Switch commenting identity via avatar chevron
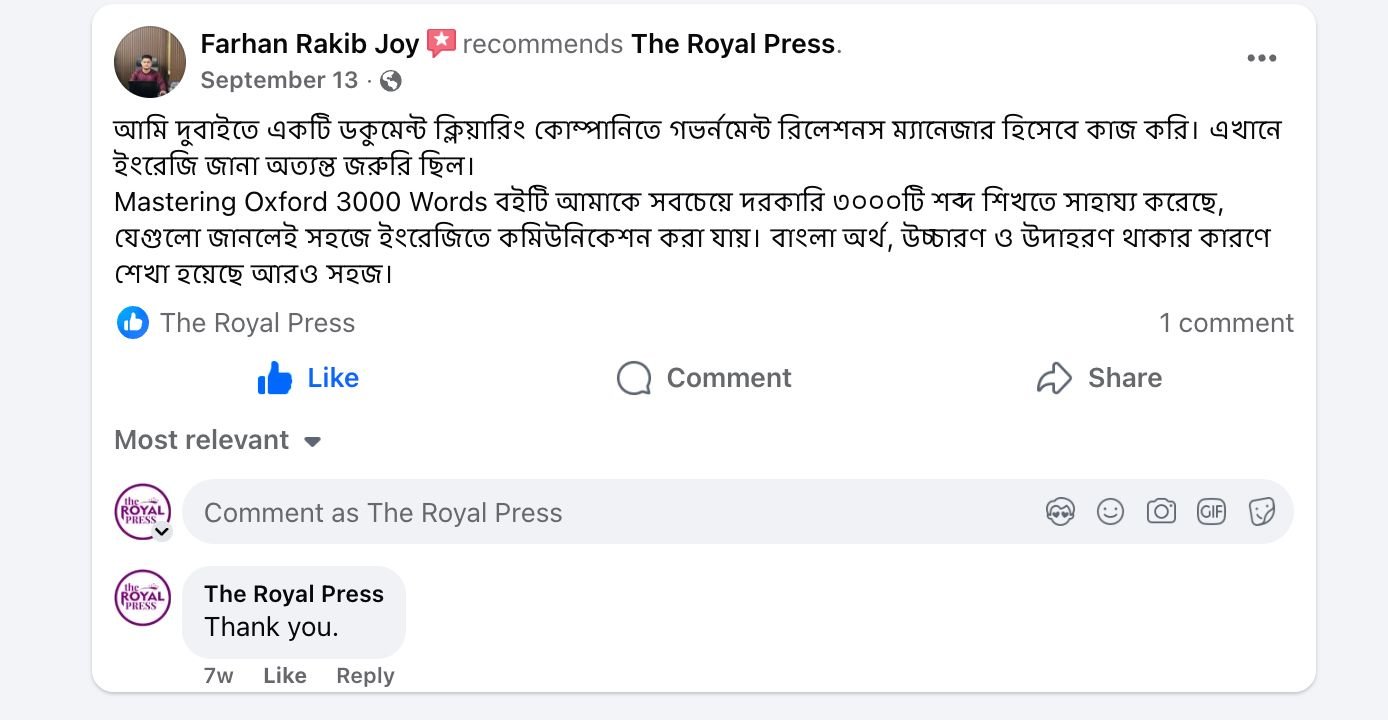This screenshot has width=1388, height=720. tap(162, 532)
